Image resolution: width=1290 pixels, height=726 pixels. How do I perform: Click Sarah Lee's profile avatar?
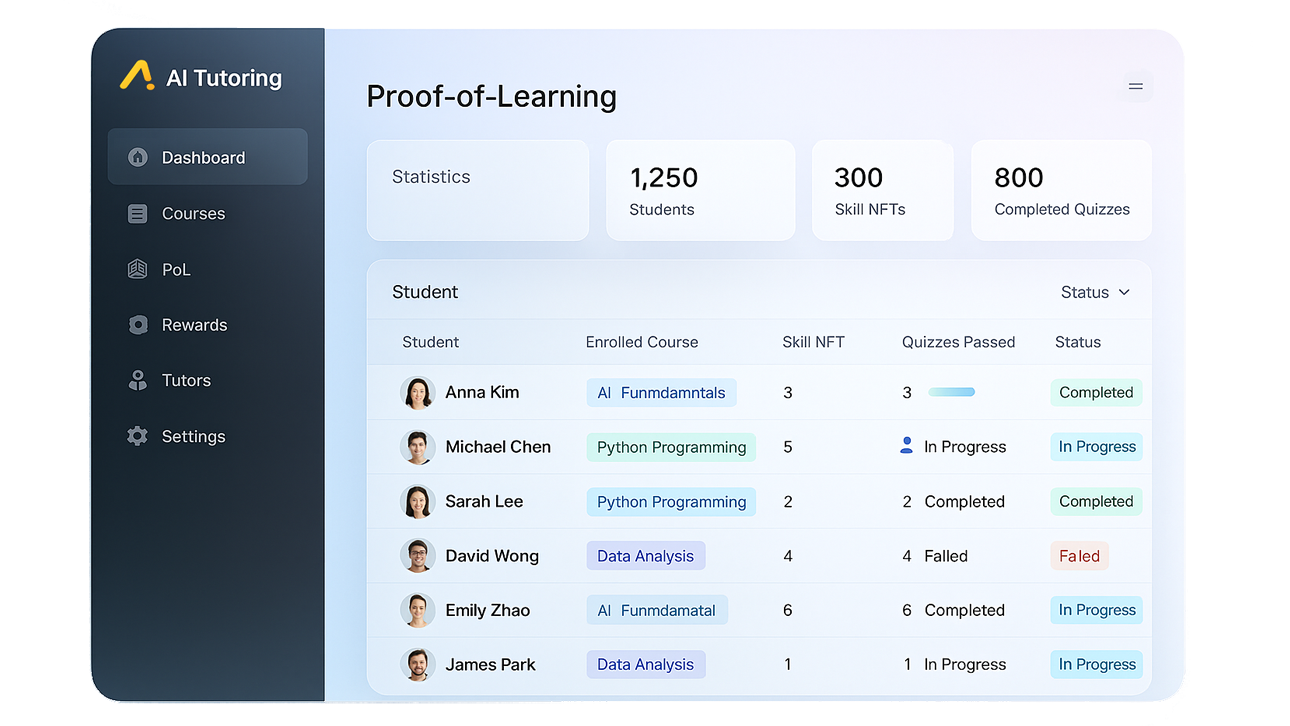point(417,501)
